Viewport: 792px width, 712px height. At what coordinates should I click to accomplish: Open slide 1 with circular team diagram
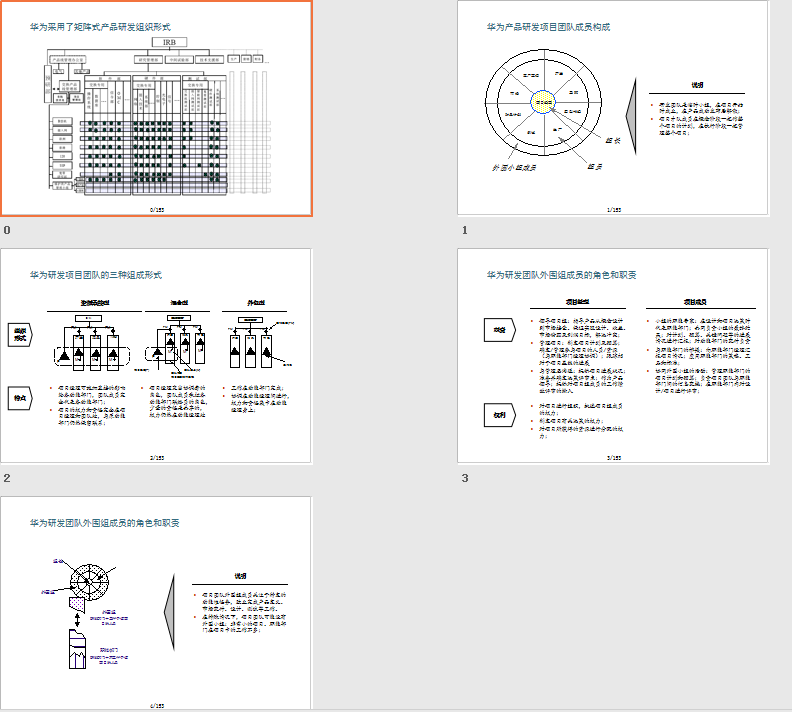pos(613,108)
